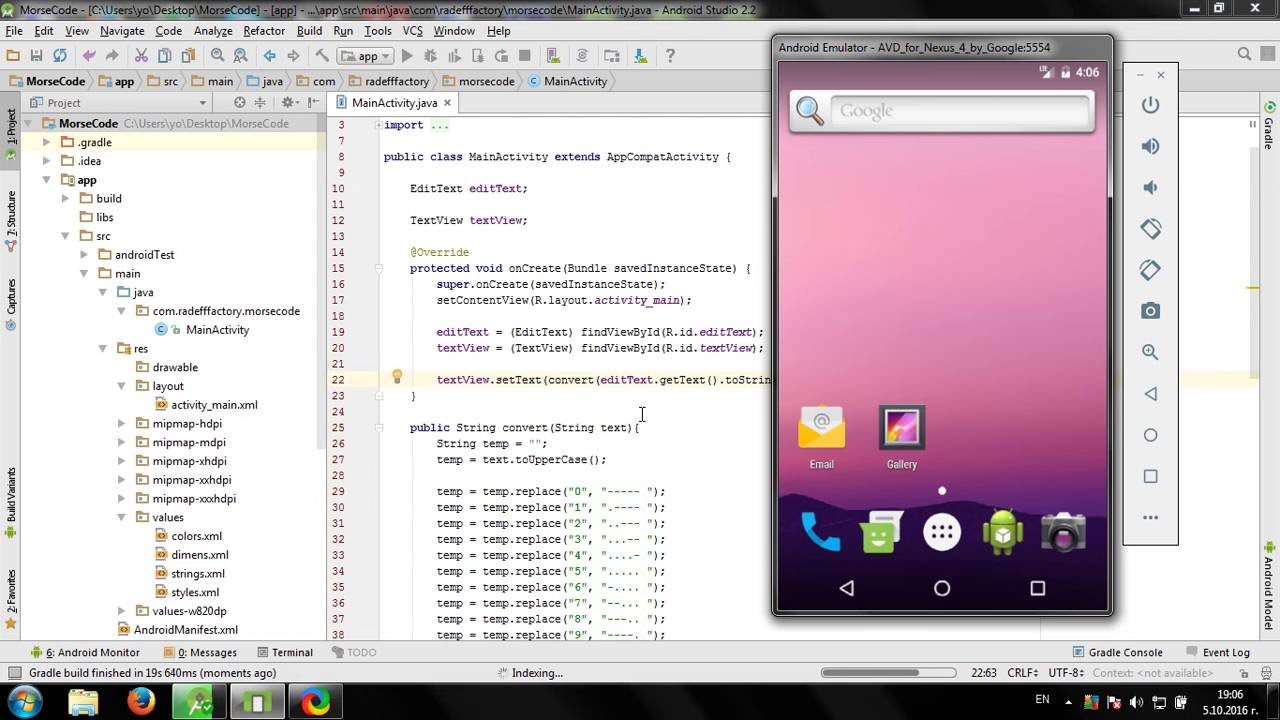This screenshot has width=1280, height=720.
Task: Click the Open folder toolbar icon
Action: (13, 56)
